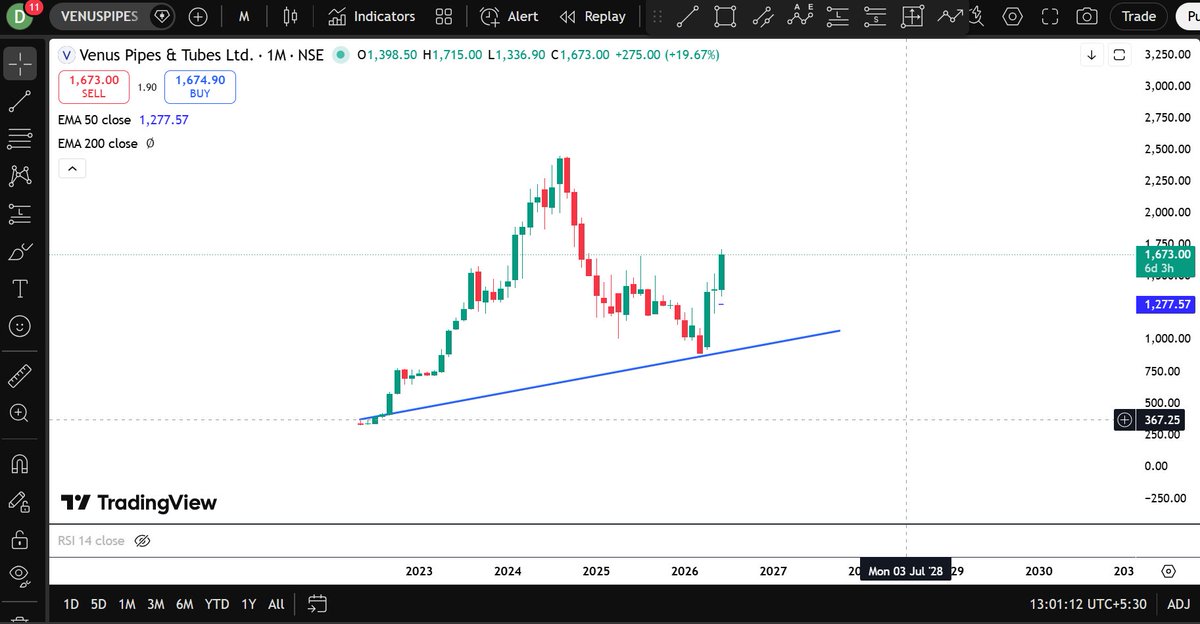Open the XABCD patterns tool group
Screen dimensions: 1200x624
tap(20, 175)
